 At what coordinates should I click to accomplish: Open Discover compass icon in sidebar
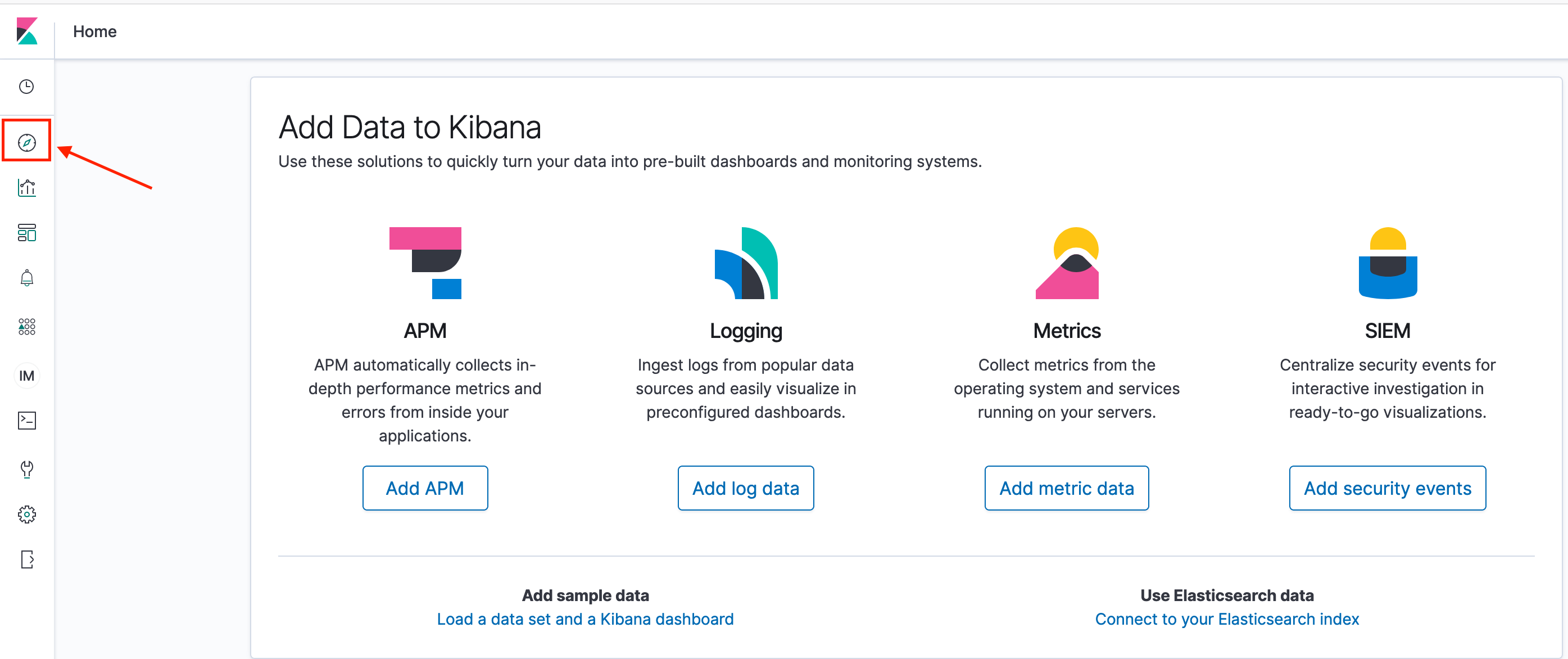click(x=27, y=142)
